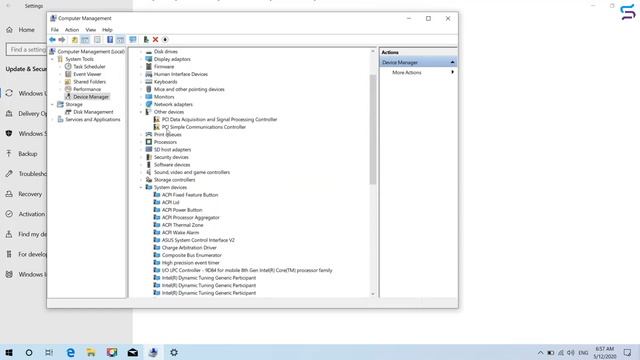Collapse the System devices category
The height and width of the screenshot is (360, 640).
coord(141,187)
